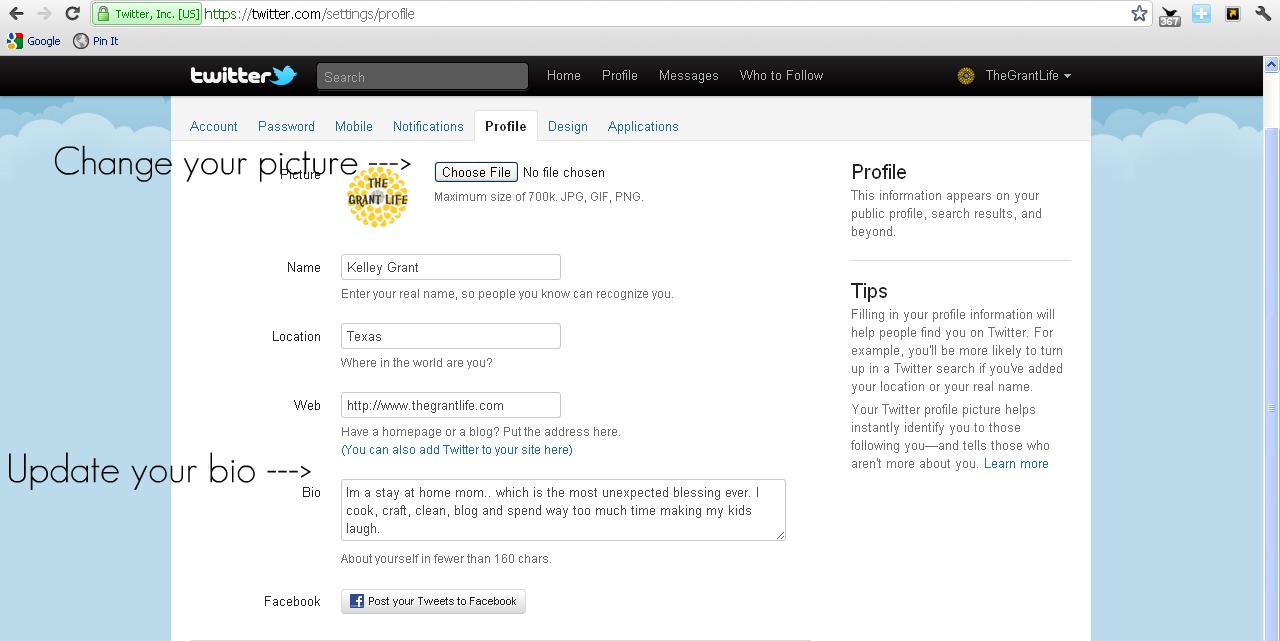1280x641 pixels.
Task: Switch to the Design tab
Action: click(568, 127)
